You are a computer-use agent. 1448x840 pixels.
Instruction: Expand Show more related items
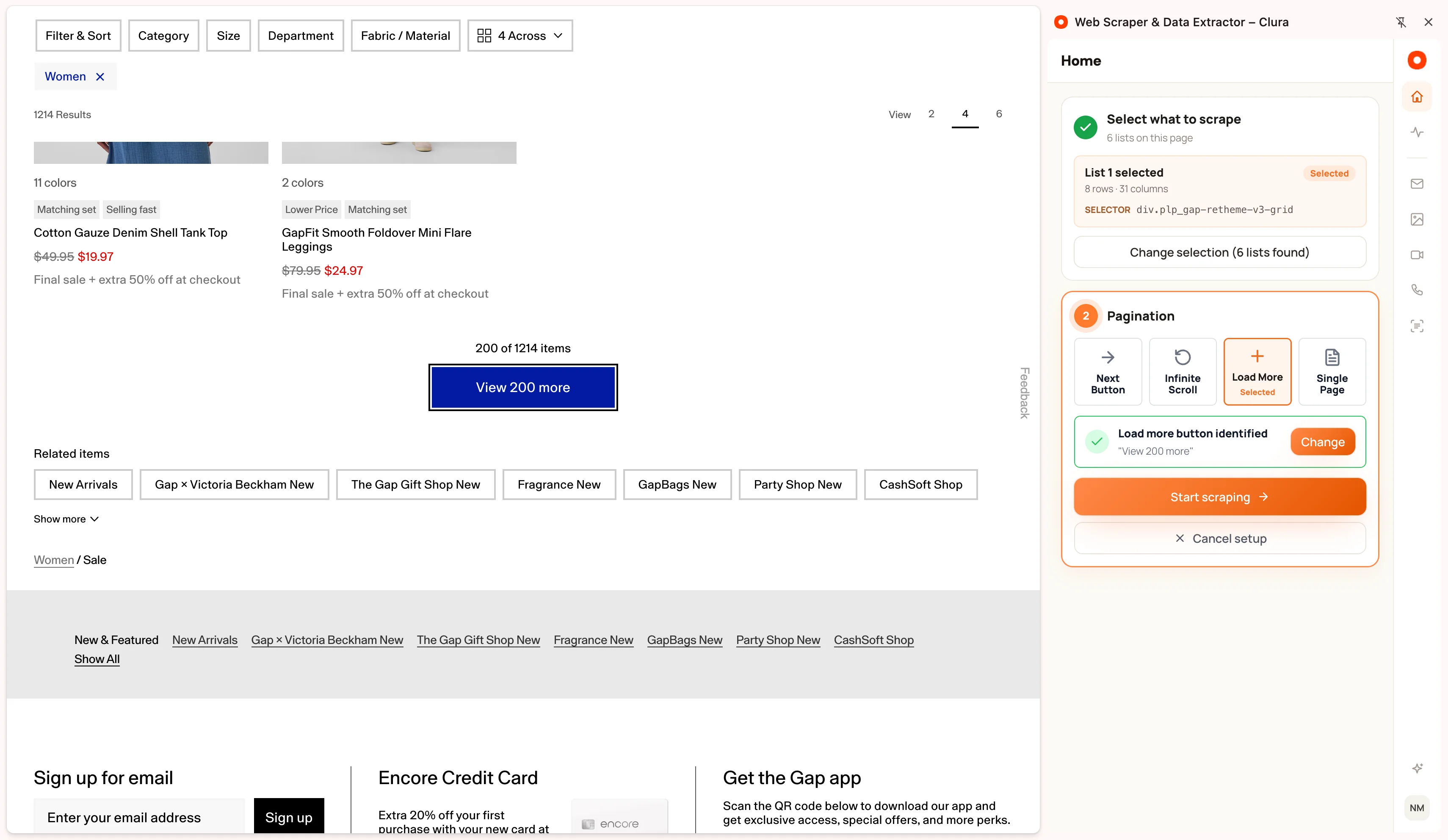tap(66, 519)
